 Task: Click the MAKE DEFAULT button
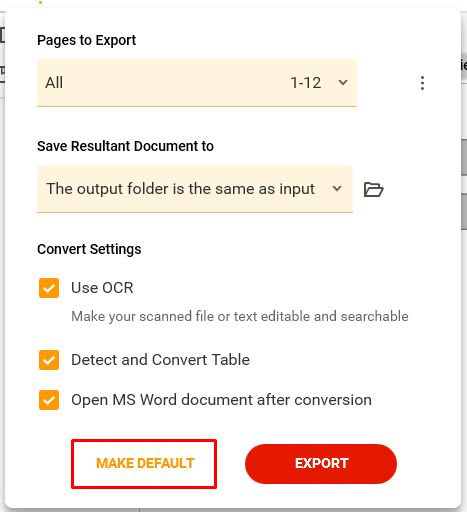click(x=144, y=464)
